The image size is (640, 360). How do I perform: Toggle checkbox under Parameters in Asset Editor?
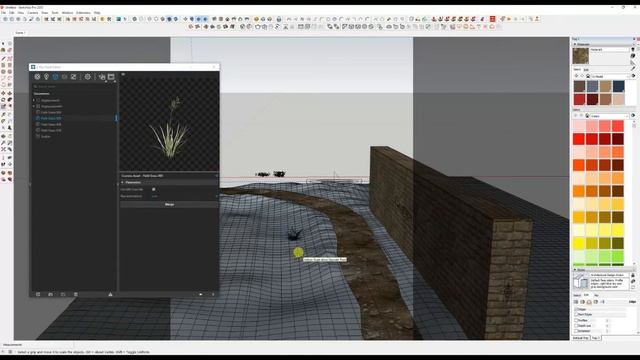click(153, 189)
